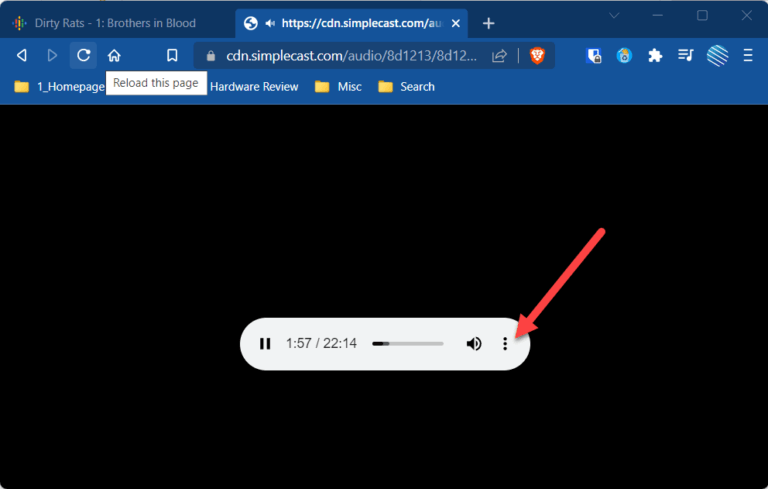Bookmark this page
768x489 pixels.
172,55
